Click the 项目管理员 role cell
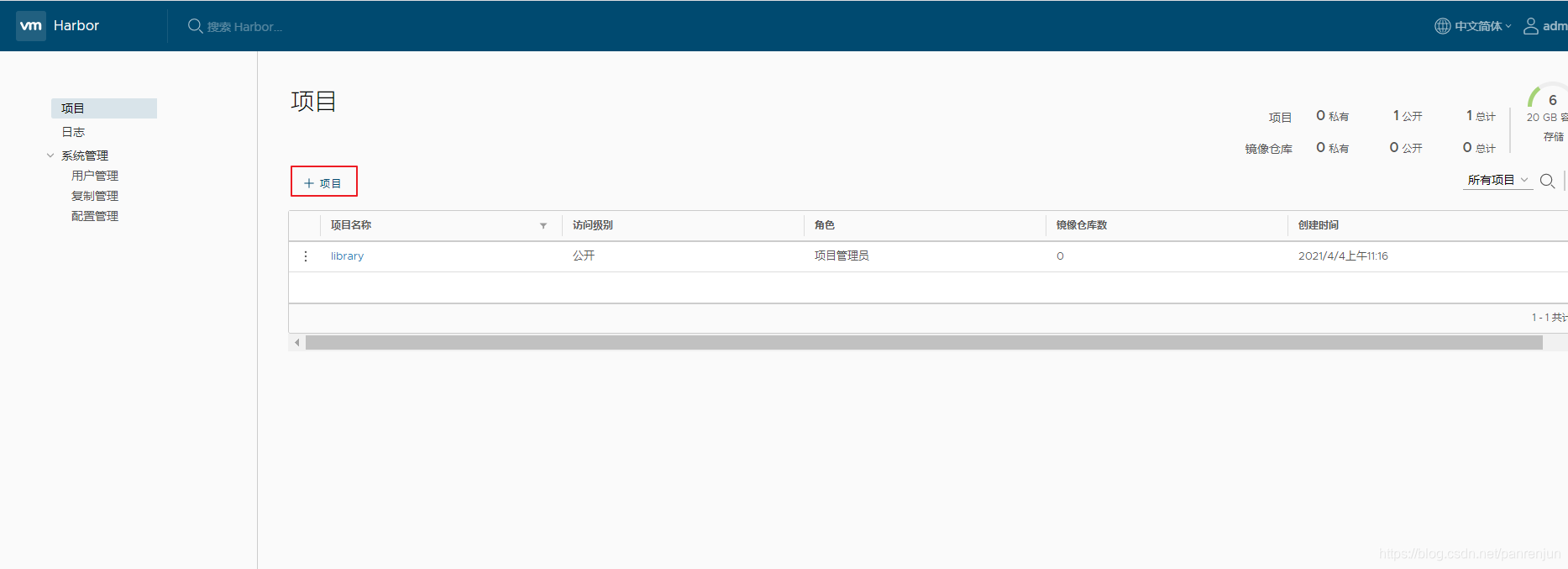The height and width of the screenshot is (569, 1568). tap(842, 256)
